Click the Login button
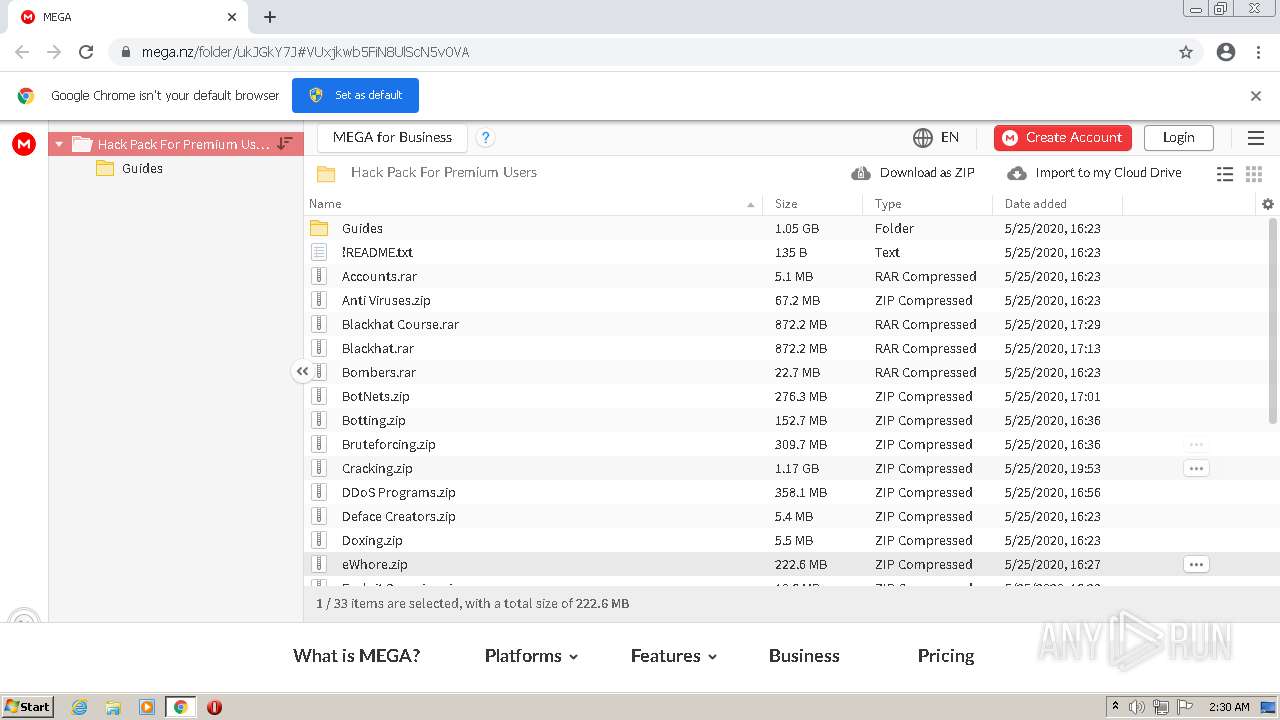Image resolution: width=1280 pixels, height=720 pixels. (1178, 138)
